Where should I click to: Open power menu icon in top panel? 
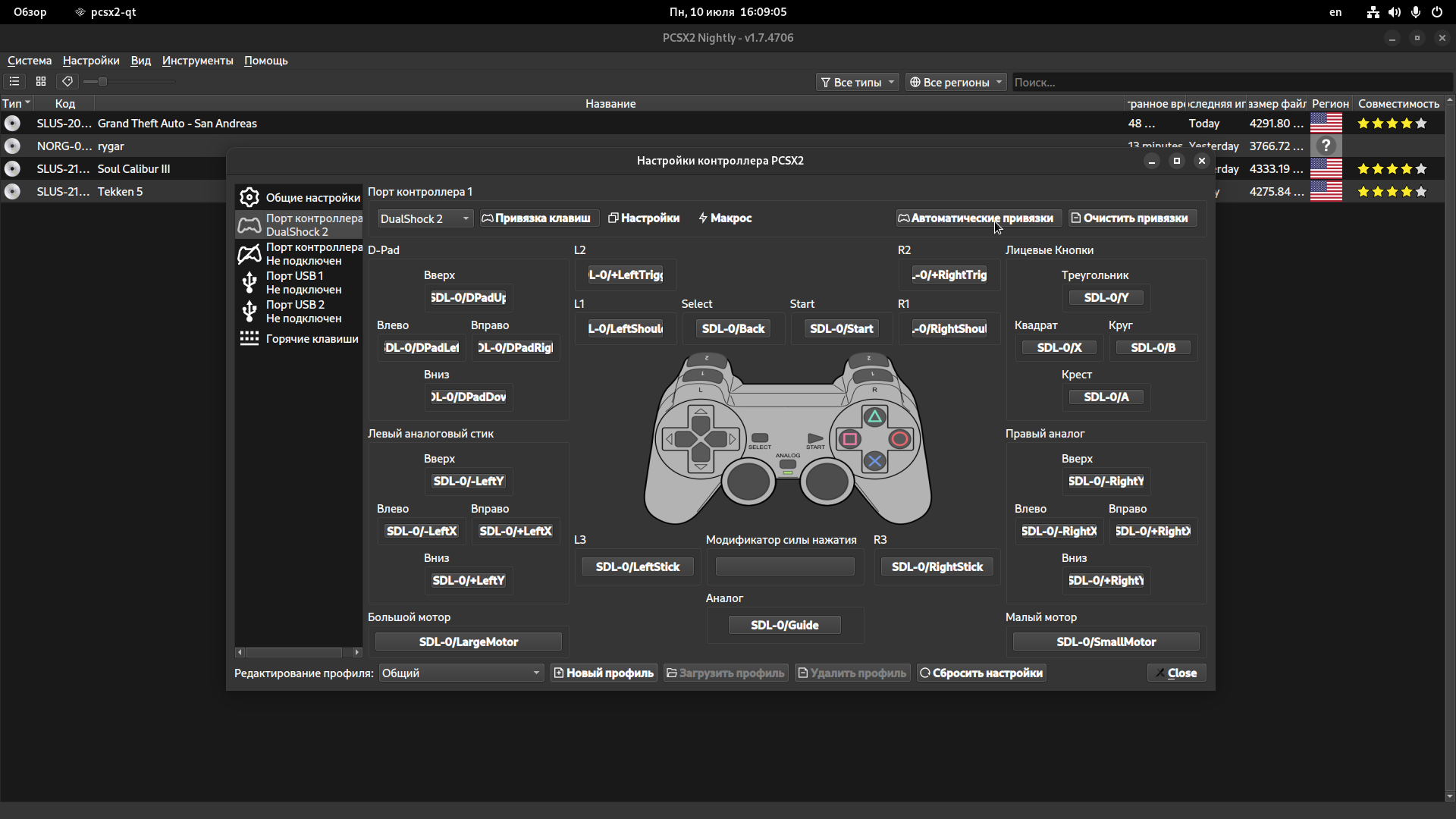1437,12
